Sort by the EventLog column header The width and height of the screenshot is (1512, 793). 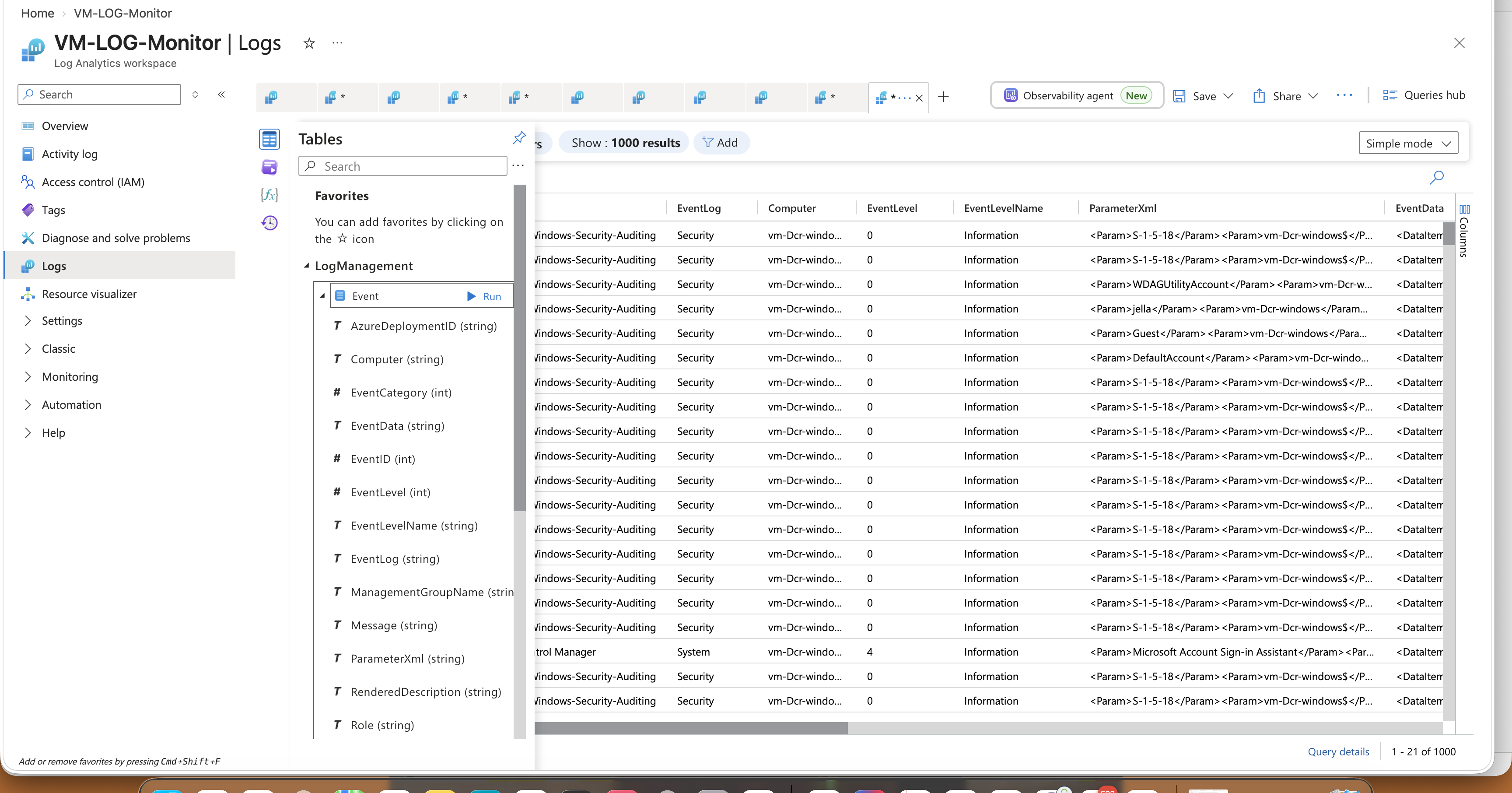tap(699, 208)
